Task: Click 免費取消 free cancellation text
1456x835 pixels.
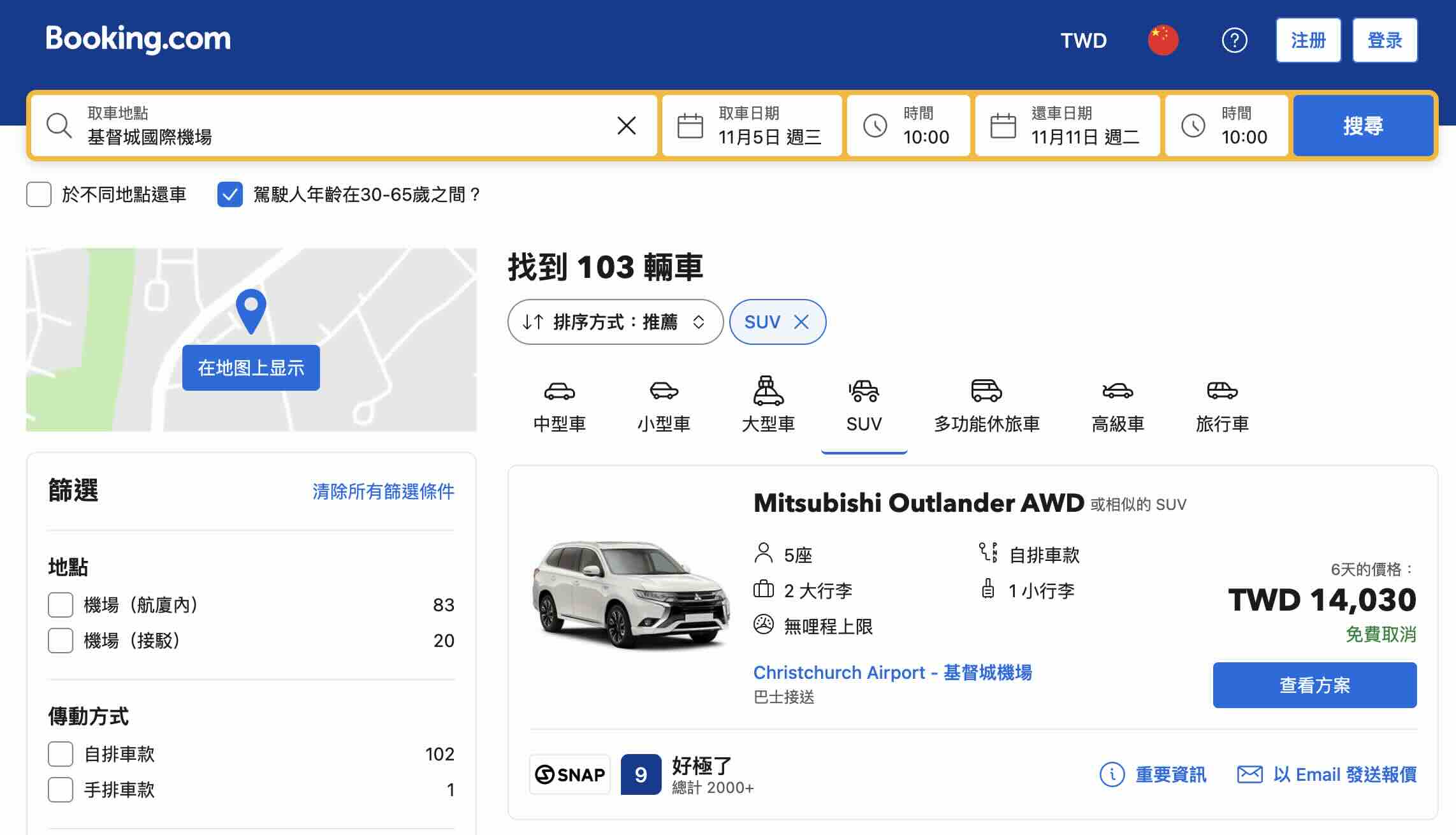Action: (x=1381, y=634)
